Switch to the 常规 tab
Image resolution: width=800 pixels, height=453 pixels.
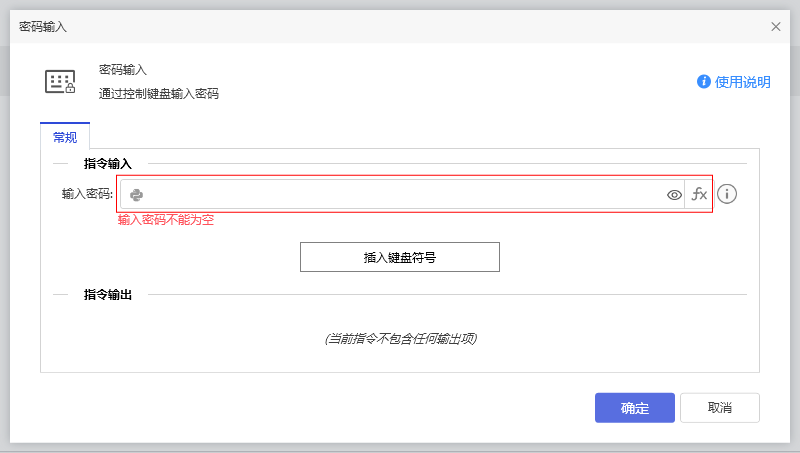click(x=65, y=137)
